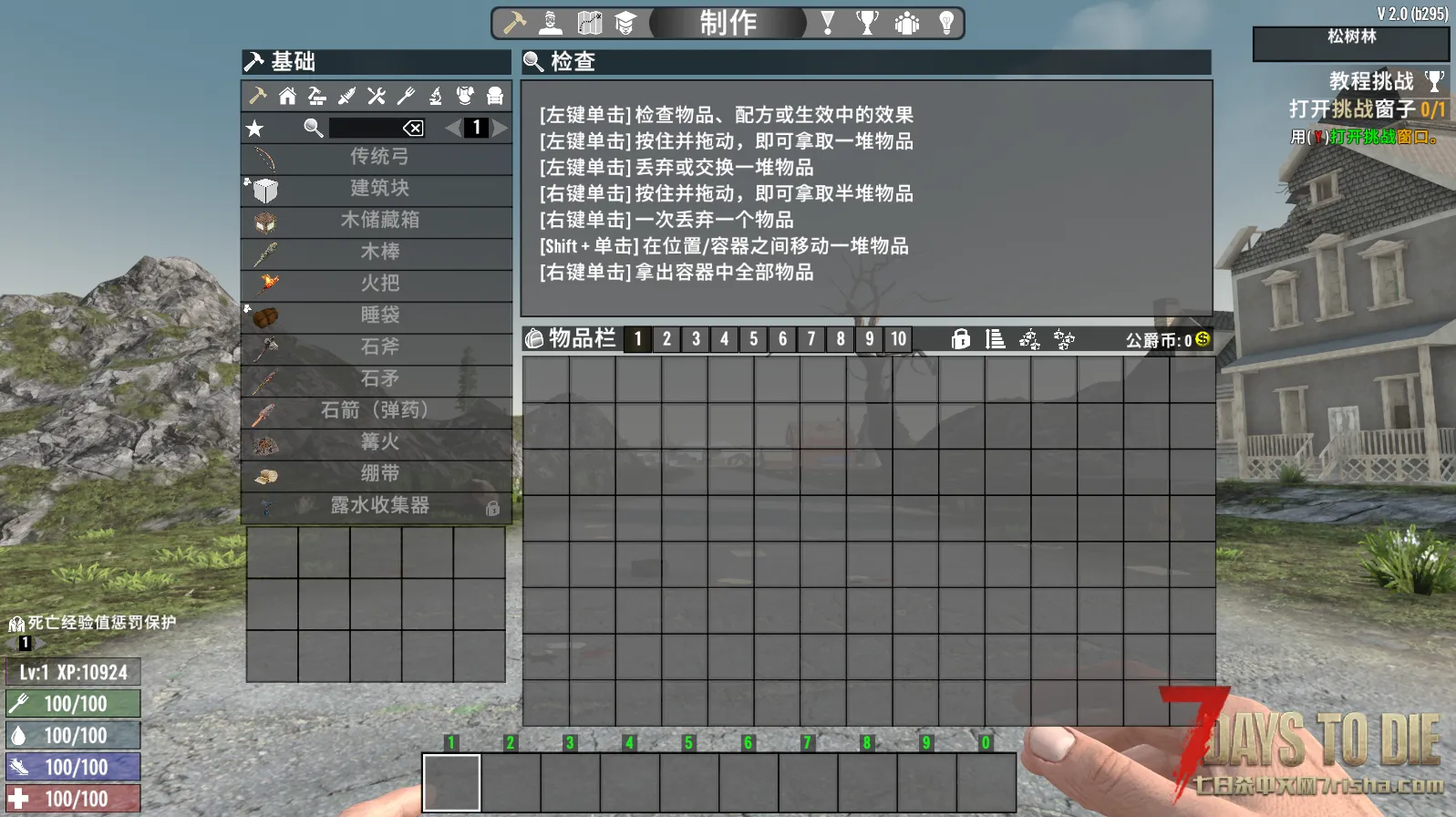Sort the inventory items
This screenshot has height=817, width=1456.
(996, 339)
